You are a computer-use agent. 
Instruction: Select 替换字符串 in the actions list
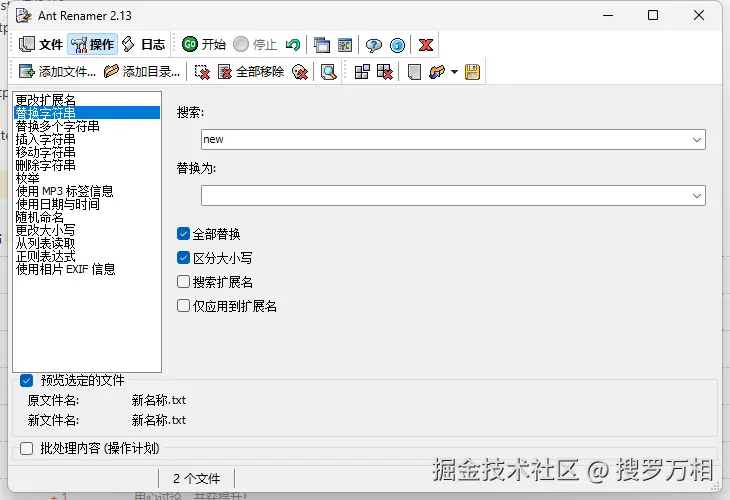[87, 113]
